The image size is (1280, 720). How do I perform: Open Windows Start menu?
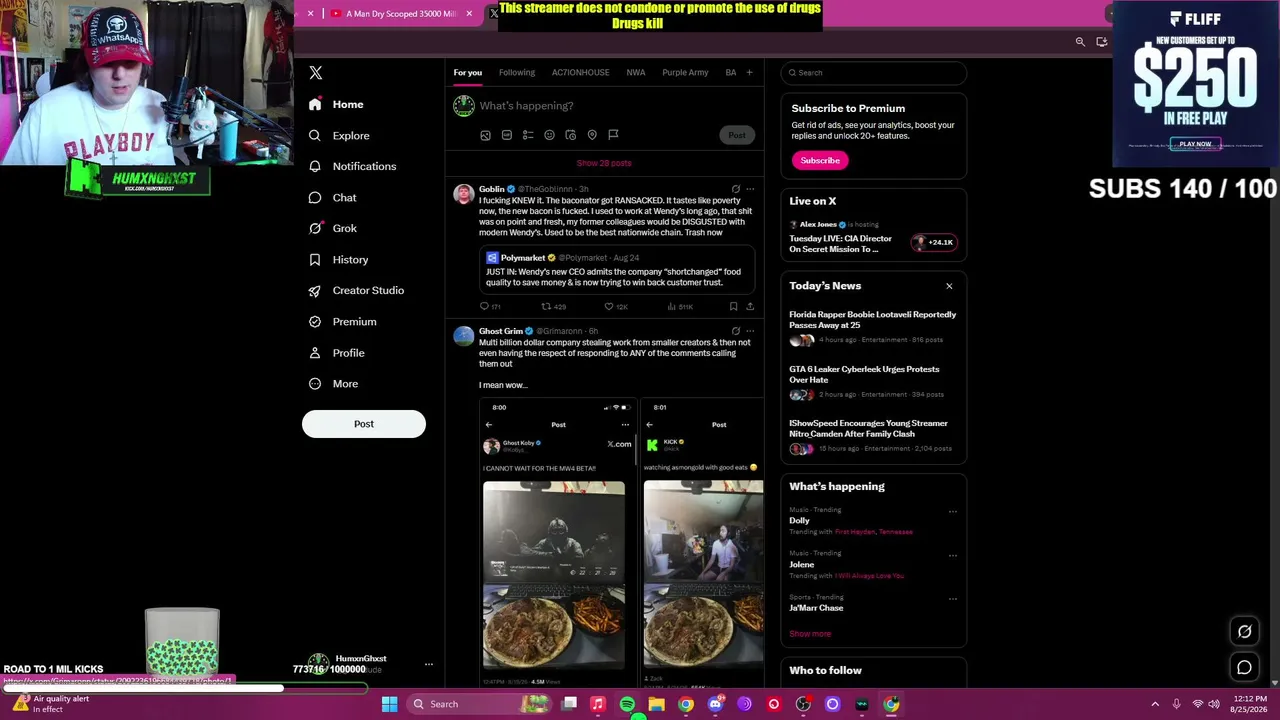click(389, 704)
